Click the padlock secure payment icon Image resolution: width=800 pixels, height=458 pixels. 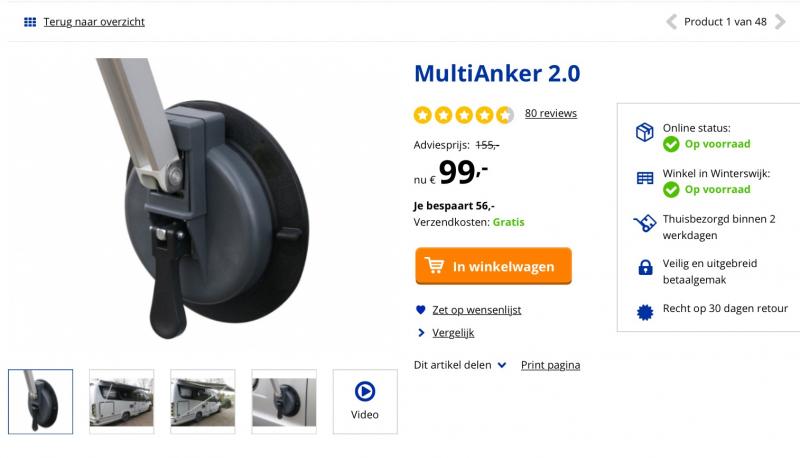[x=645, y=267]
